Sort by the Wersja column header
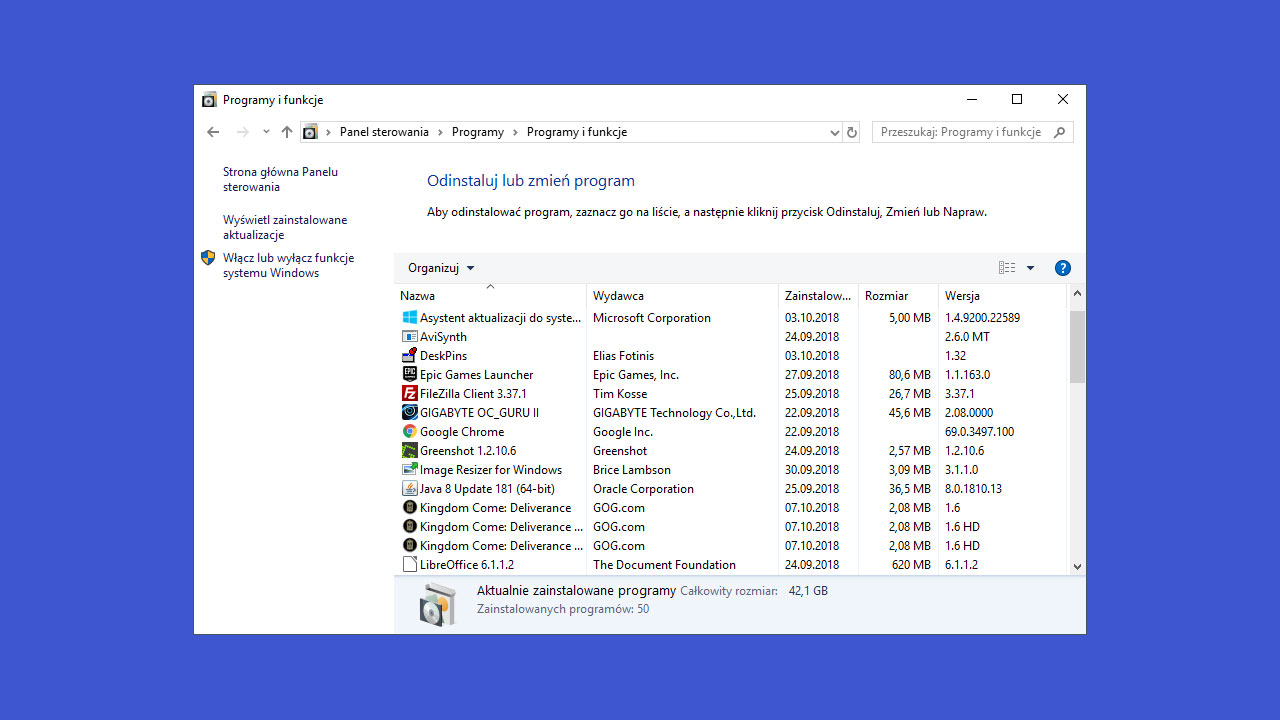The height and width of the screenshot is (720, 1280). (x=1003, y=296)
